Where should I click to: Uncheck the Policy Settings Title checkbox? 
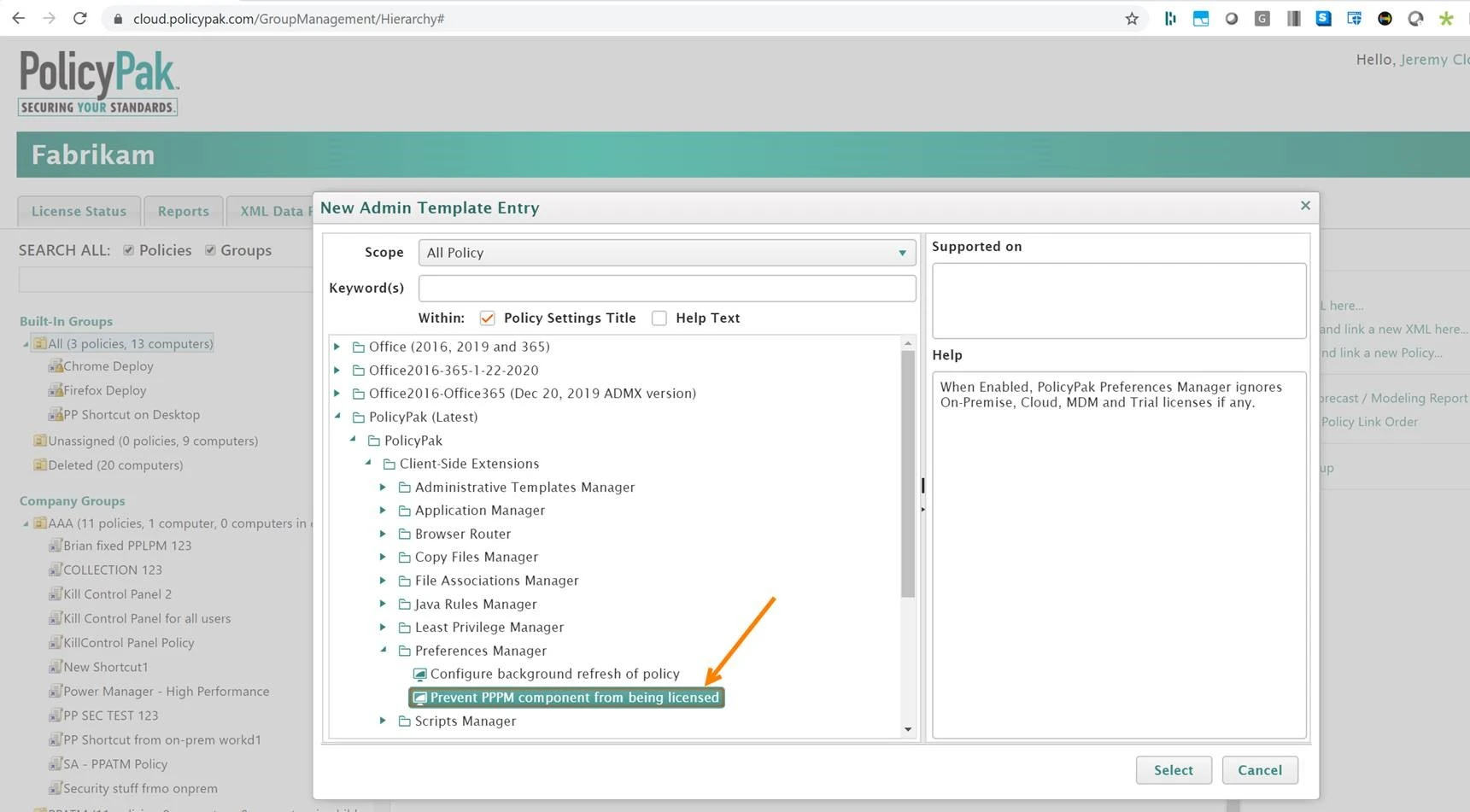point(488,318)
